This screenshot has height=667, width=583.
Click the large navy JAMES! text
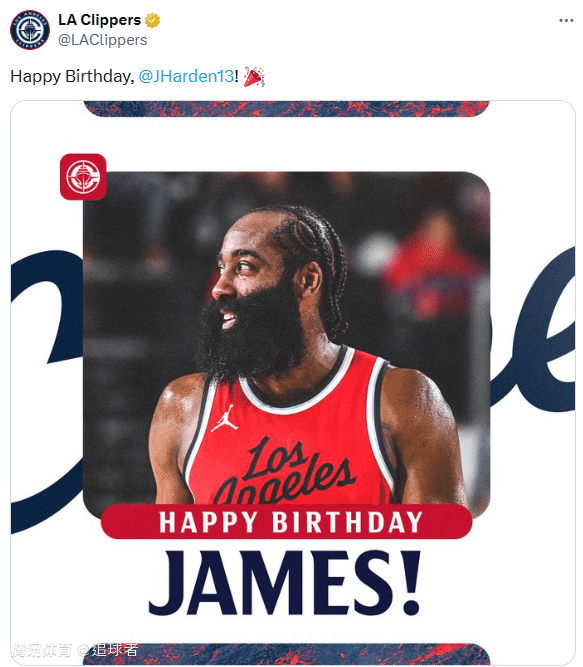point(284,583)
